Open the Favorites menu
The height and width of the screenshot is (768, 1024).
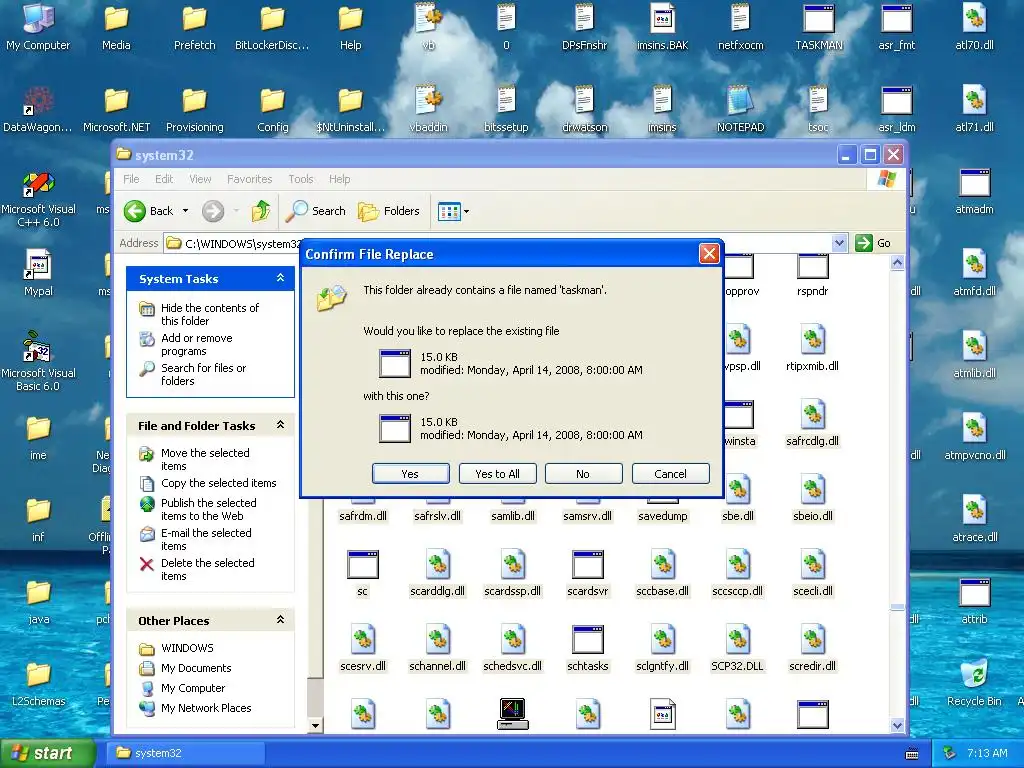point(249,179)
